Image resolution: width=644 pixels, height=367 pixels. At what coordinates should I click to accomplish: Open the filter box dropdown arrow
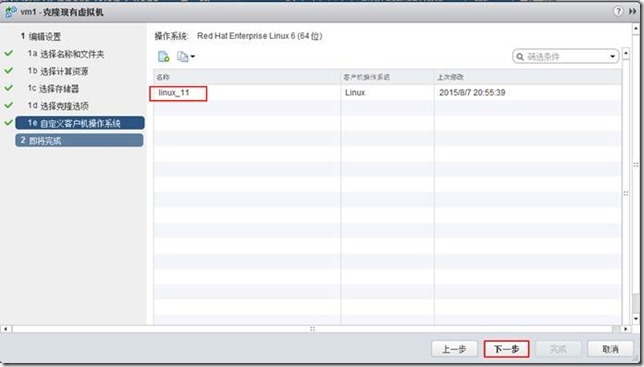612,57
